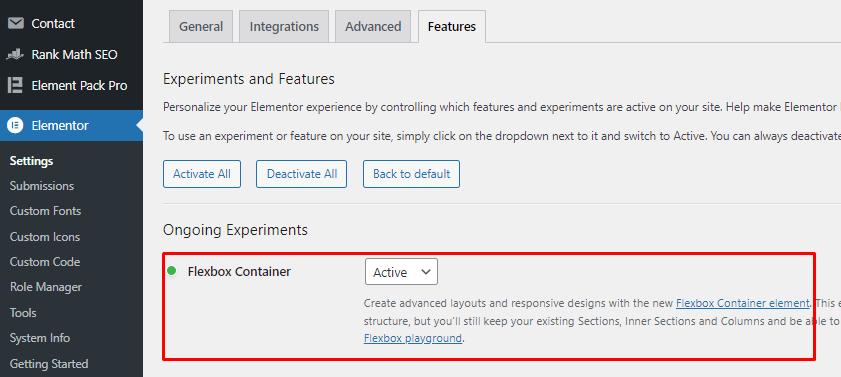Open Tools submenu item
This screenshot has height=377, width=841.
[x=23, y=313]
